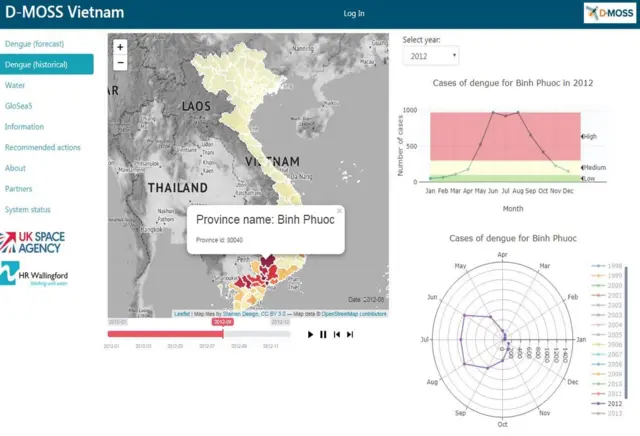Open the HR Wallingford logo

pos(34,274)
